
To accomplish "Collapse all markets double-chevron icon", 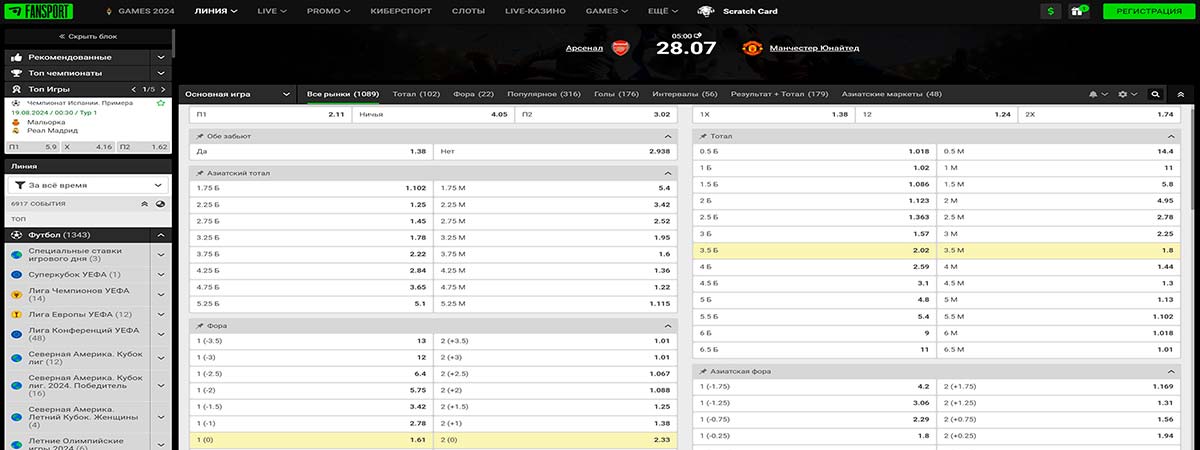I will (x=1181, y=94).
